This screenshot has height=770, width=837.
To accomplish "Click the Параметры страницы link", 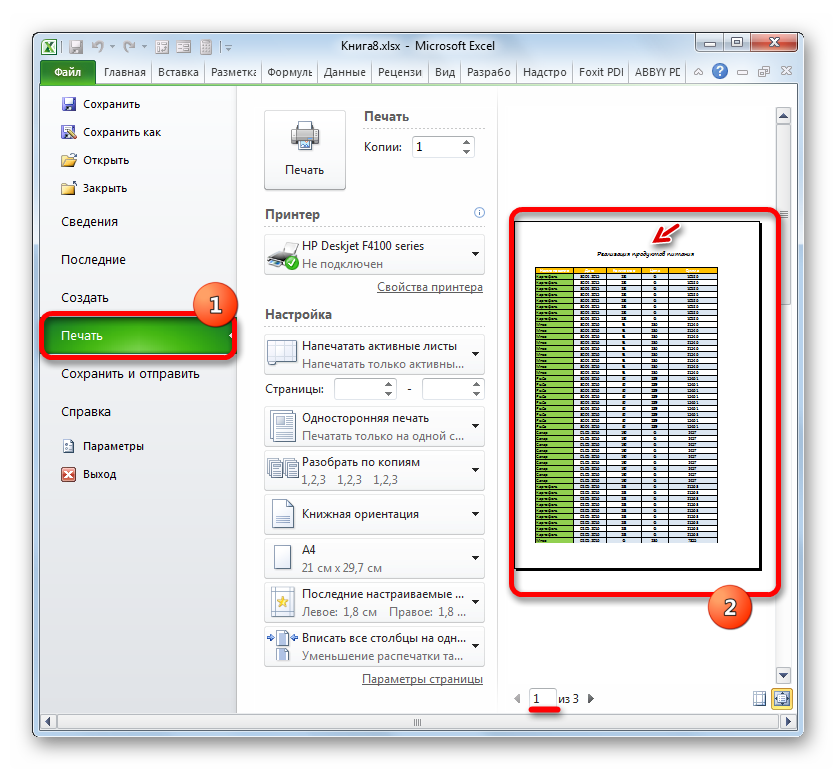I will (421, 679).
